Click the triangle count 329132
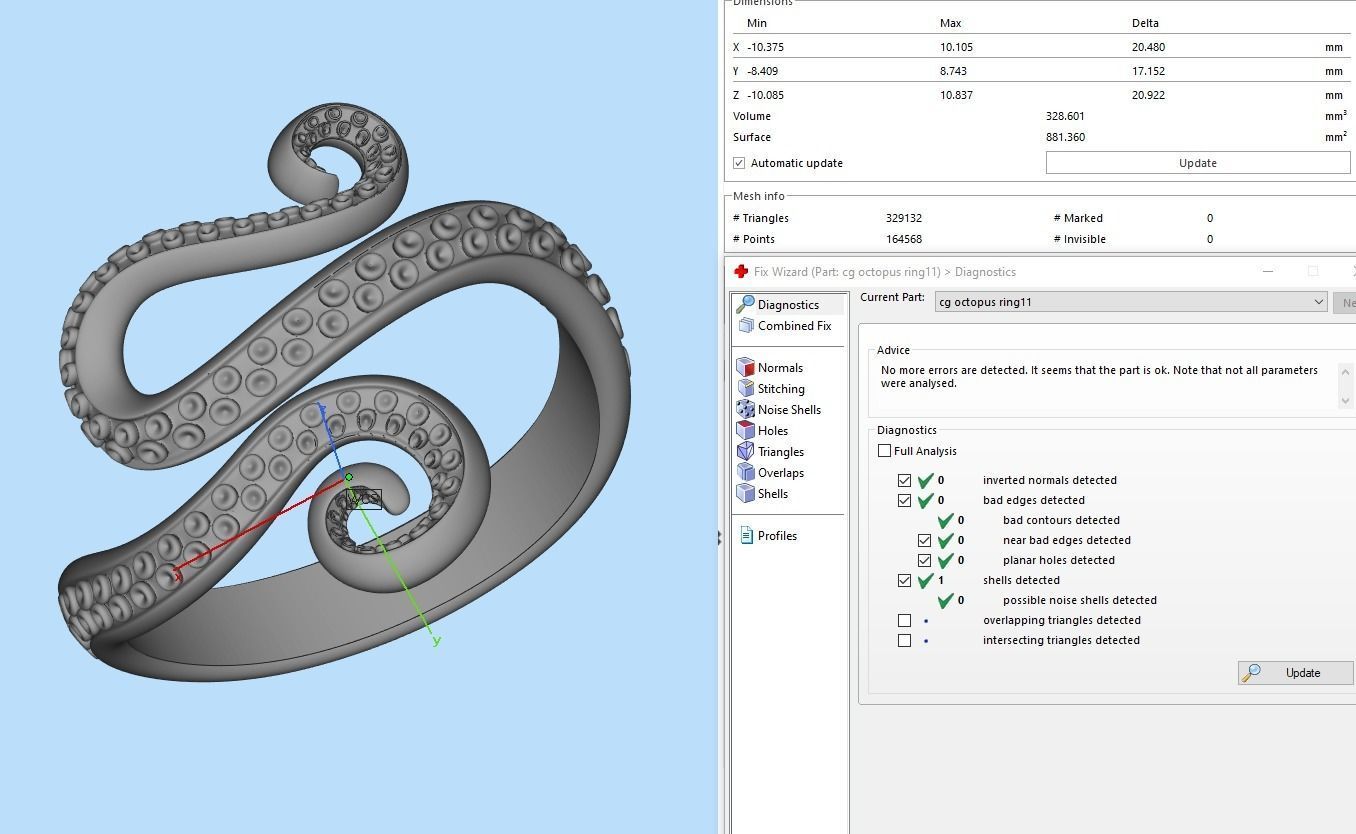The width and height of the screenshot is (1356, 834). click(x=904, y=218)
